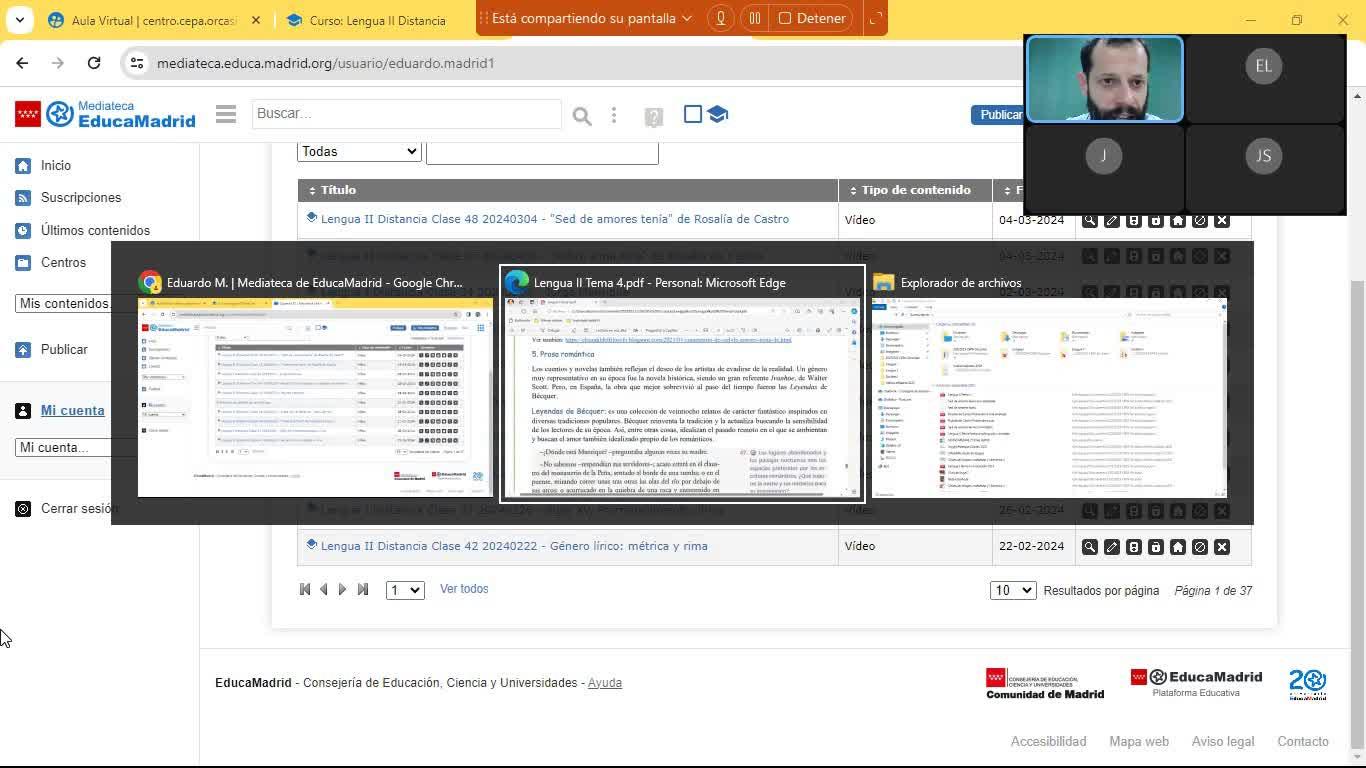Click the Buscar search input field

click(407, 114)
